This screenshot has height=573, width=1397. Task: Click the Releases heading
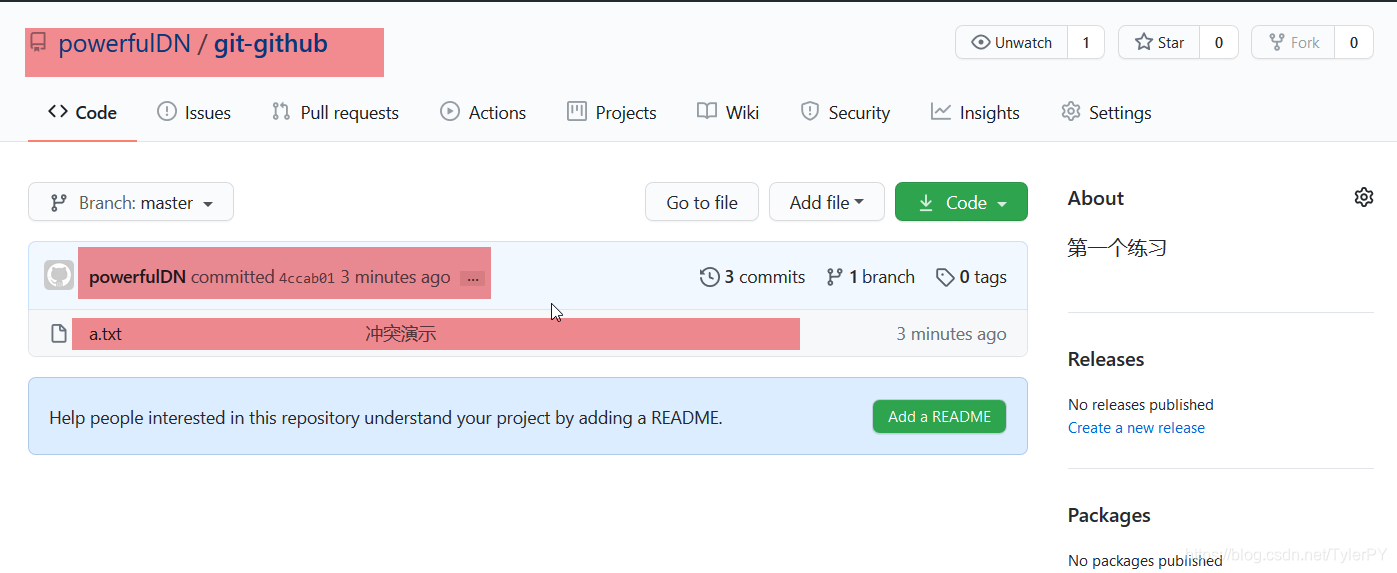tap(1106, 359)
